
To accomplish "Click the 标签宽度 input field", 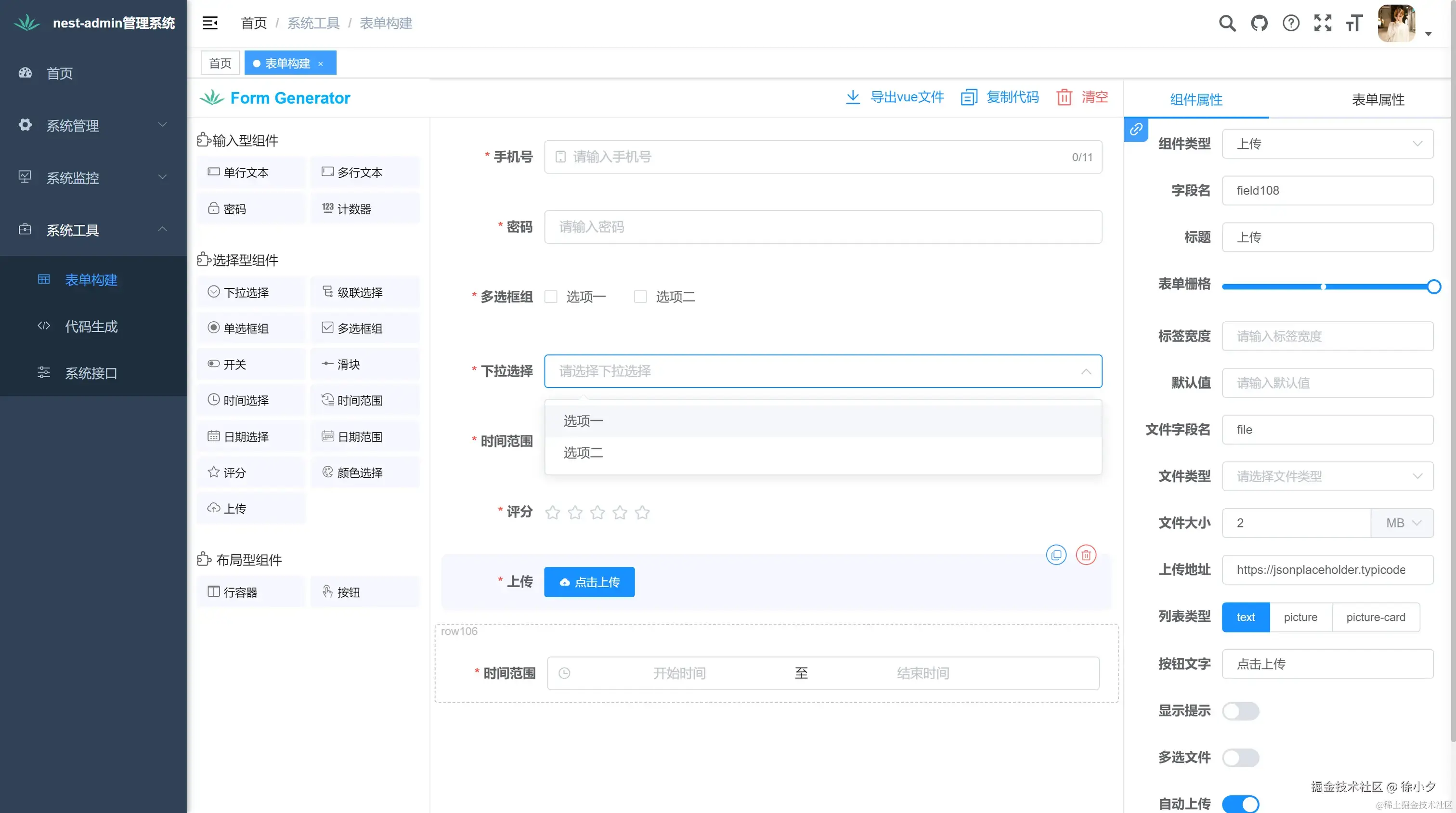I will [1327, 336].
